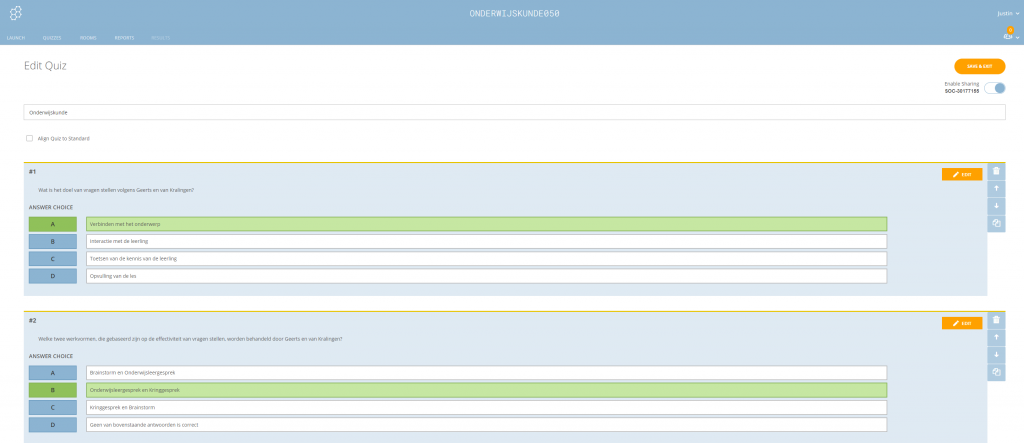Move question #2 up with arrow icon

[996, 338]
